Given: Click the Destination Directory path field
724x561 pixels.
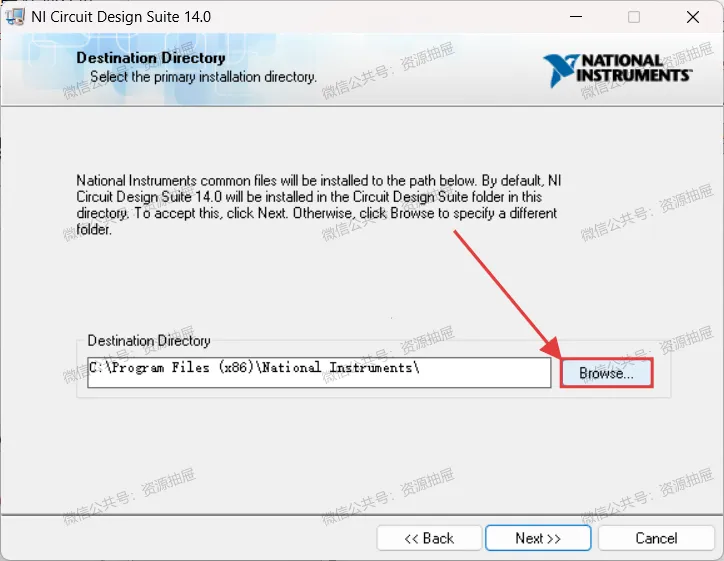Looking at the screenshot, I should tap(319, 372).
